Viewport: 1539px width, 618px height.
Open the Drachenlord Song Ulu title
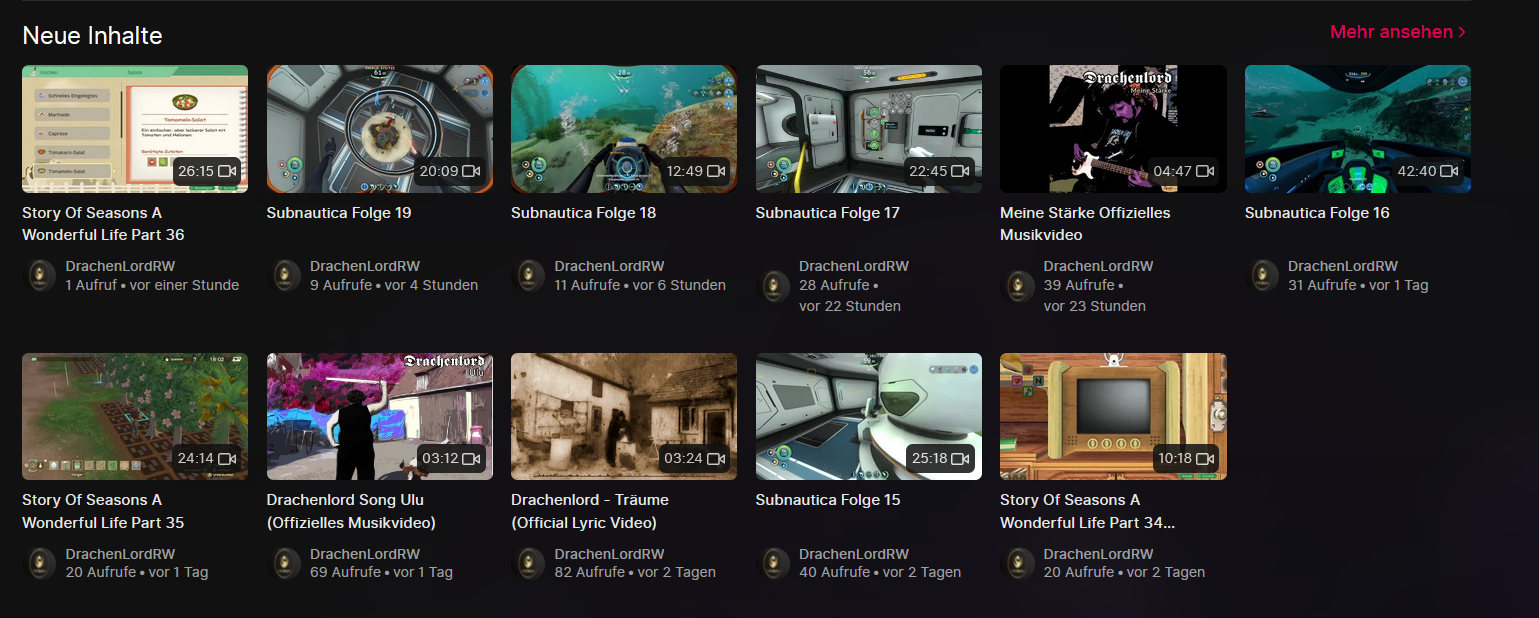pyautogui.click(x=351, y=511)
